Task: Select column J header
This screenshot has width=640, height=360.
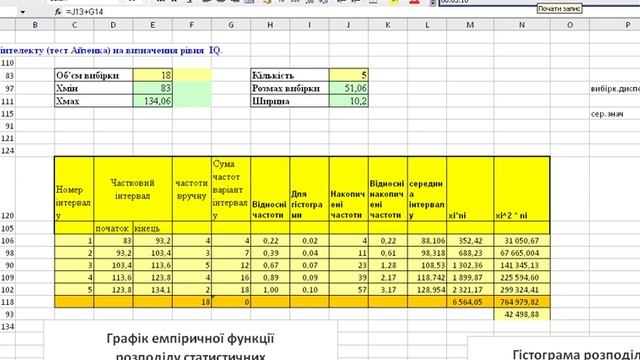Action: point(349,25)
